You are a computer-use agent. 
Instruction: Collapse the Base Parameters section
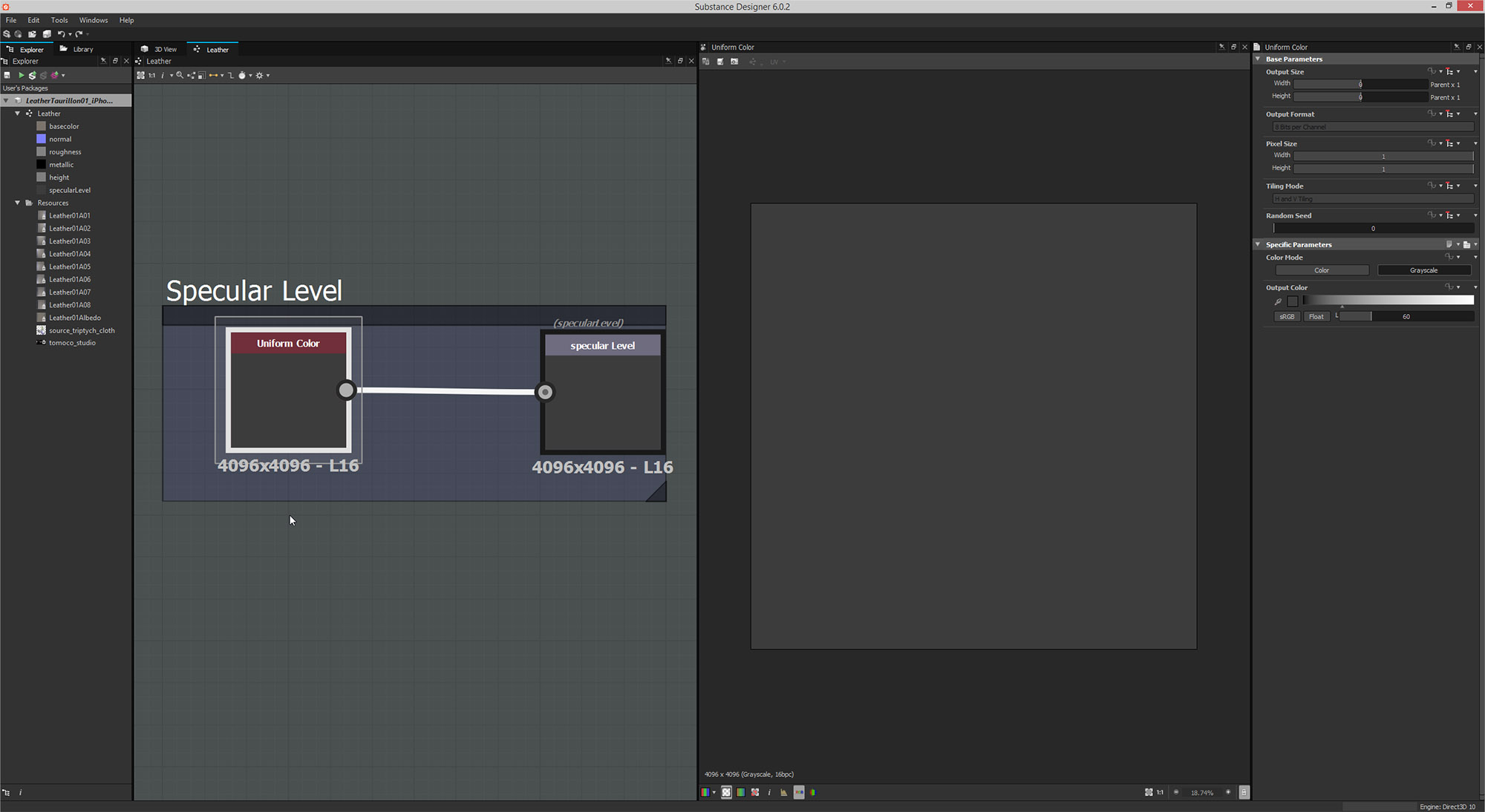[1258, 59]
